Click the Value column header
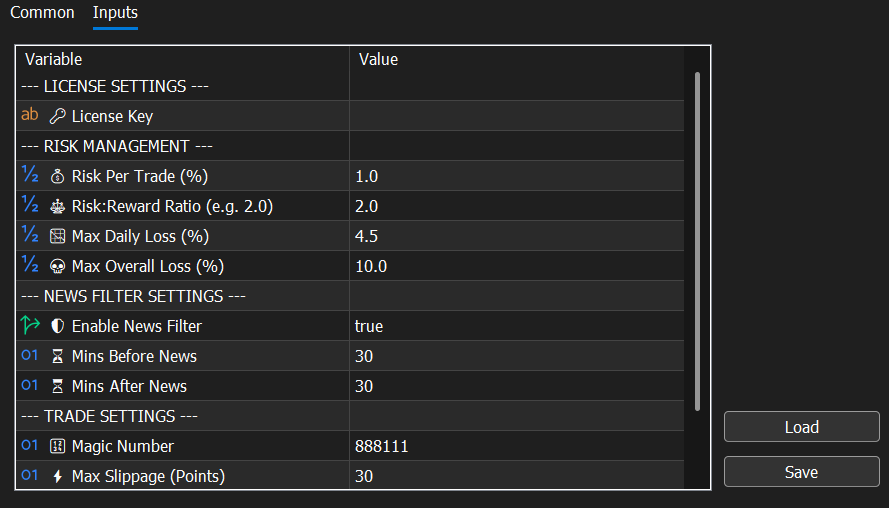 378,60
